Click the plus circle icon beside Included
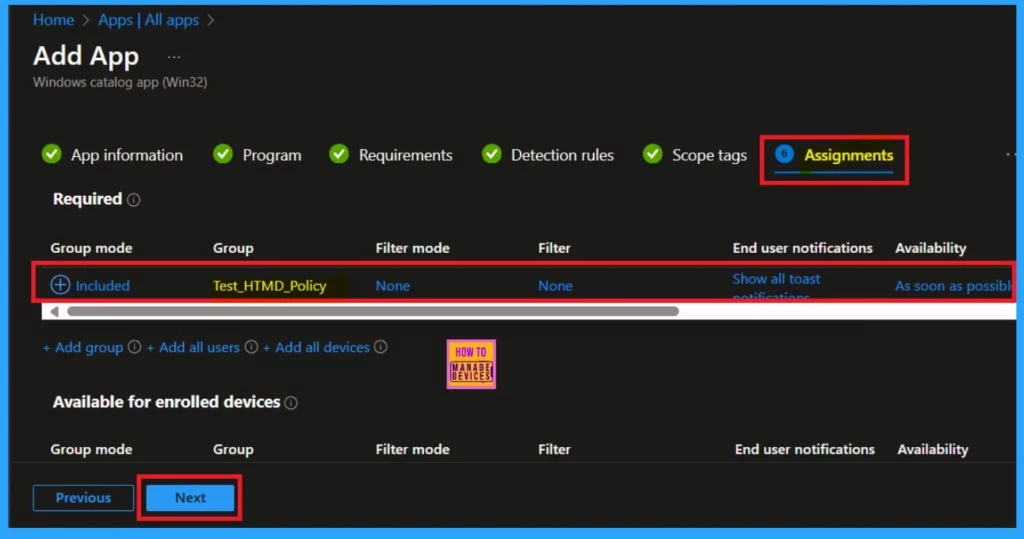 click(x=60, y=285)
